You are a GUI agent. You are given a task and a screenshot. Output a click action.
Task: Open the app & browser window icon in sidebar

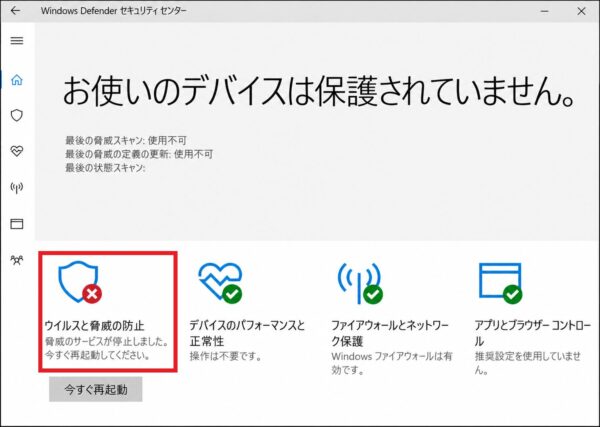click(x=16, y=224)
